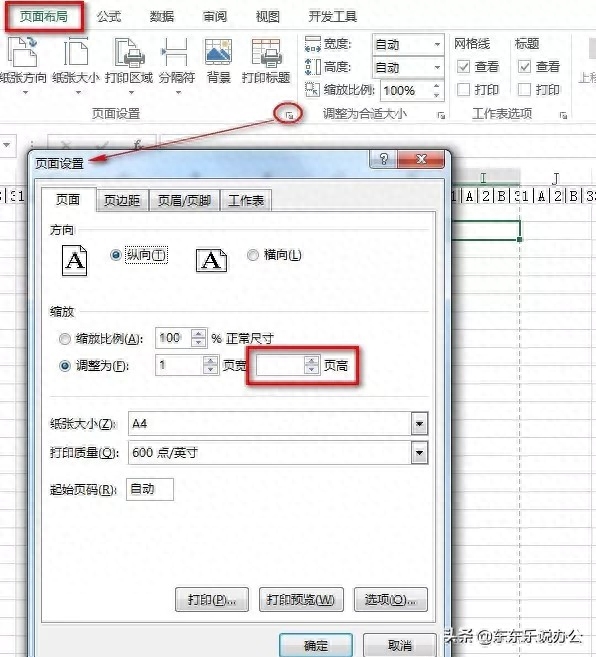Click the 缩放比例 scale icon in ribbon

pyautogui.click(x=313, y=90)
